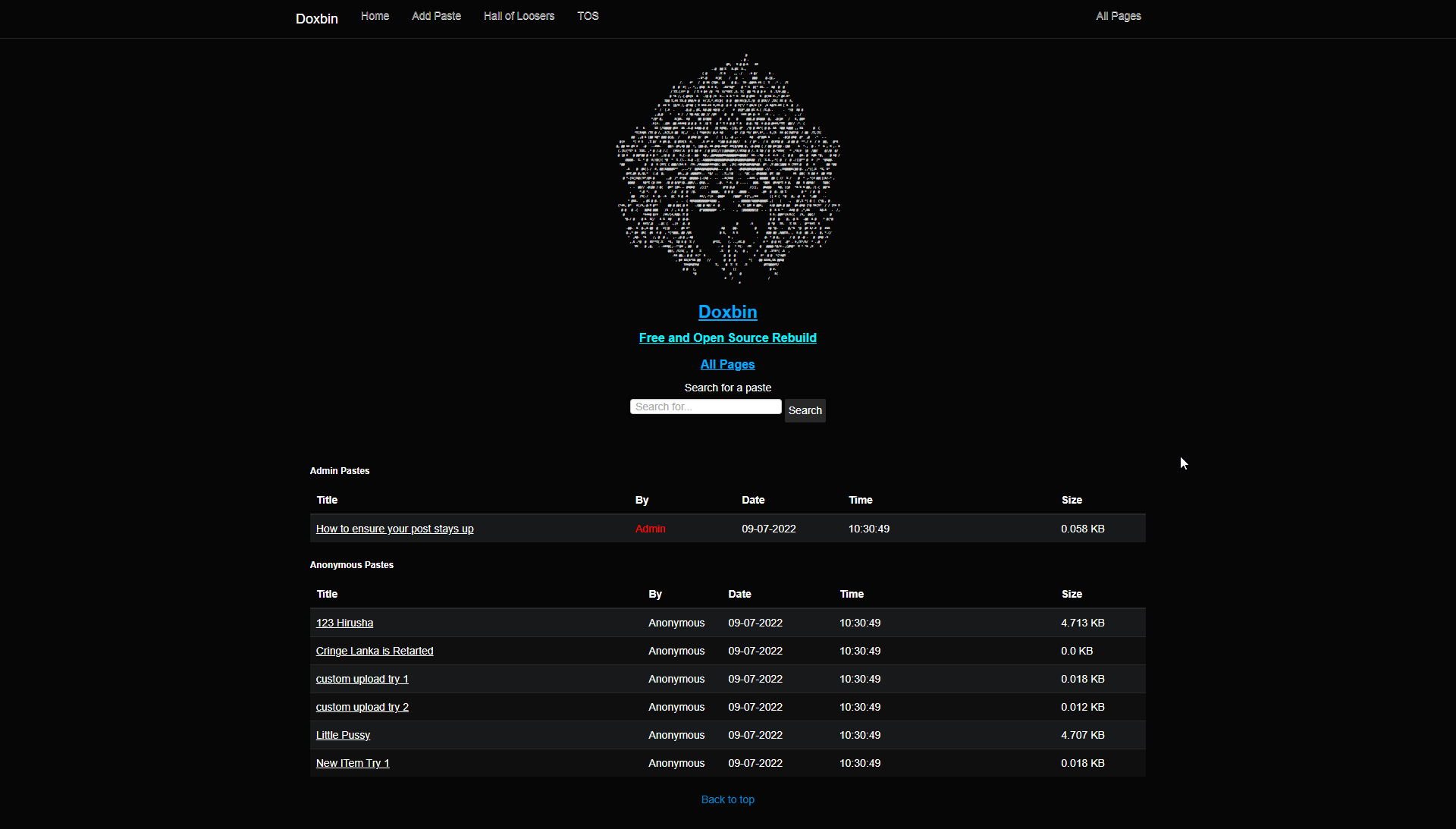
Task: Click the Back to top link
Action: (727, 799)
